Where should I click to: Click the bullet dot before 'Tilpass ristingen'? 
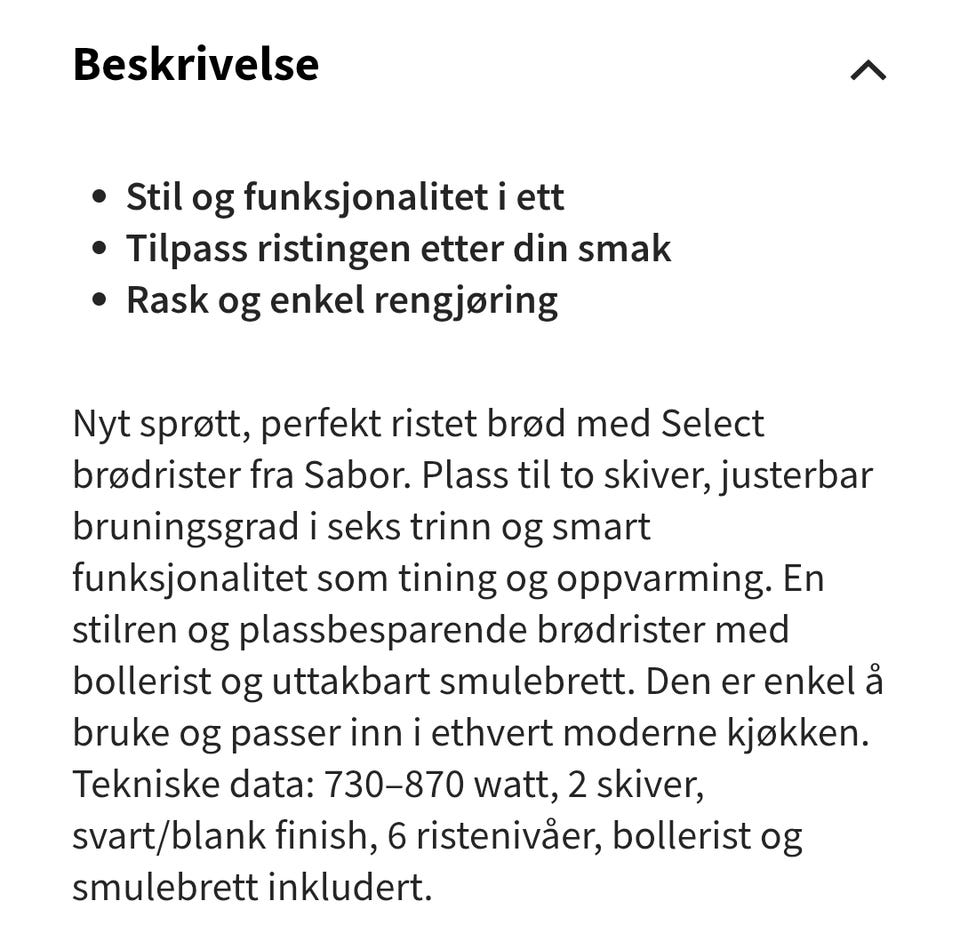[98, 249]
